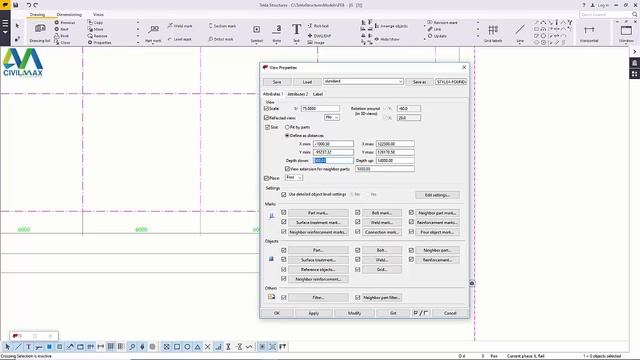Screen dimensions: 640x360
Task: Select the Line drawing tool
Action: (520, 33)
